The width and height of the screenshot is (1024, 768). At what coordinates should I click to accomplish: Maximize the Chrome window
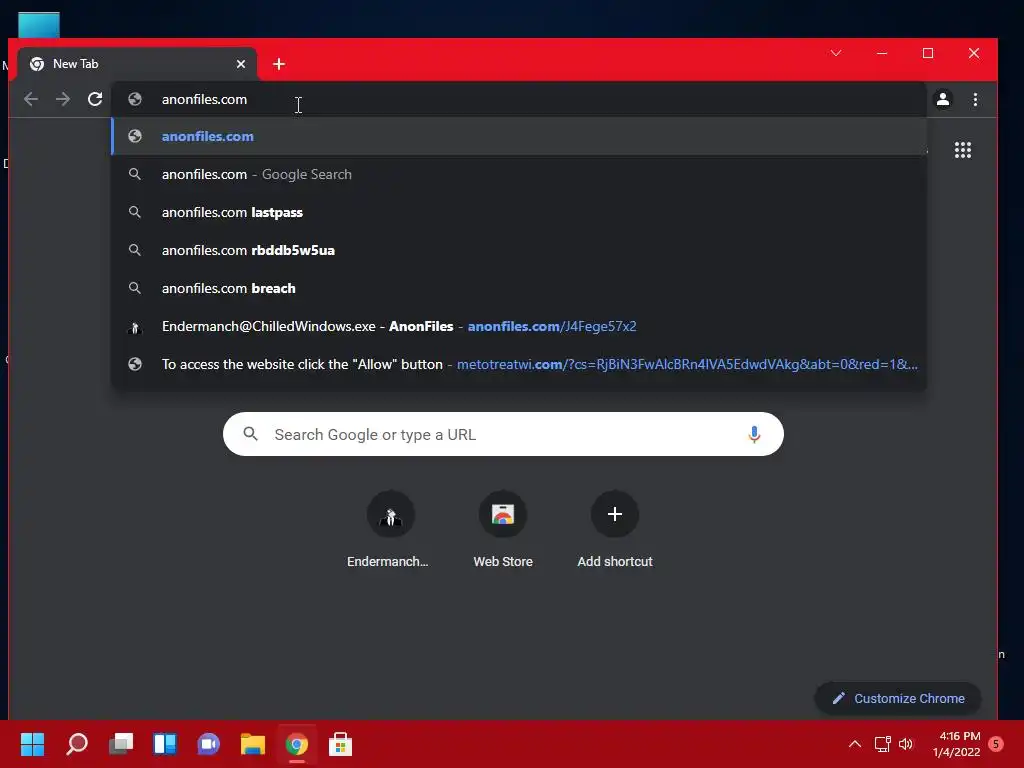pos(927,53)
